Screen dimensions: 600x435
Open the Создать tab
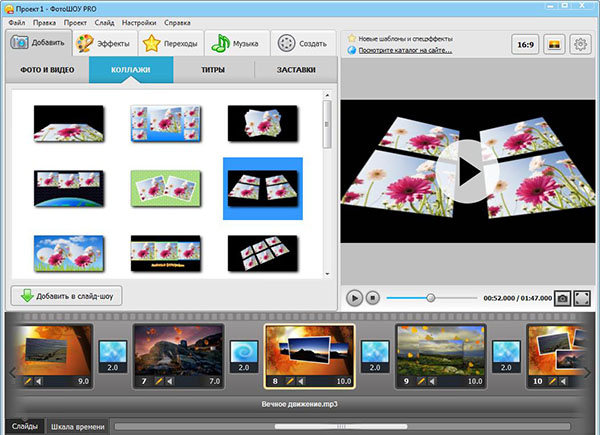pos(303,44)
